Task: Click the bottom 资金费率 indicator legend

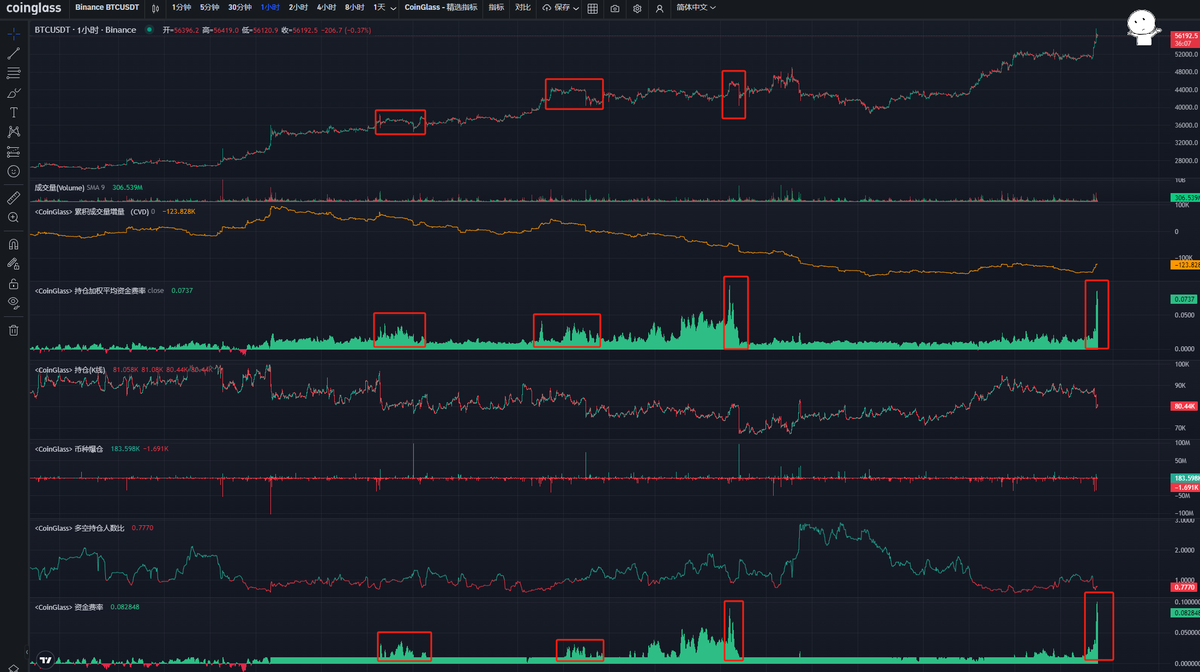Action: [69, 606]
